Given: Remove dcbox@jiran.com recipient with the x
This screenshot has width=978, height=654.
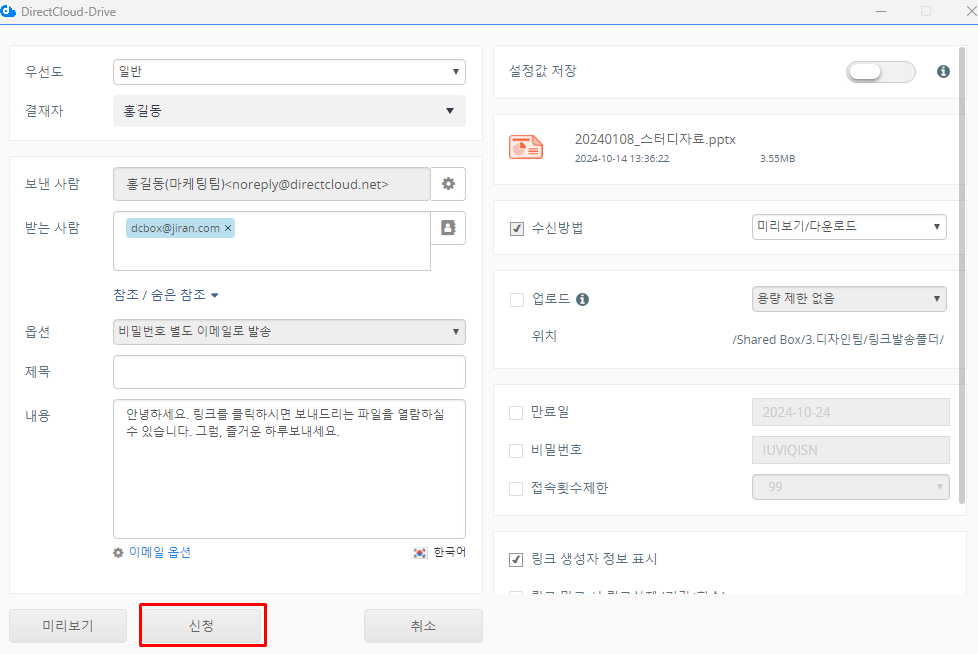Looking at the screenshot, I should tap(228, 228).
